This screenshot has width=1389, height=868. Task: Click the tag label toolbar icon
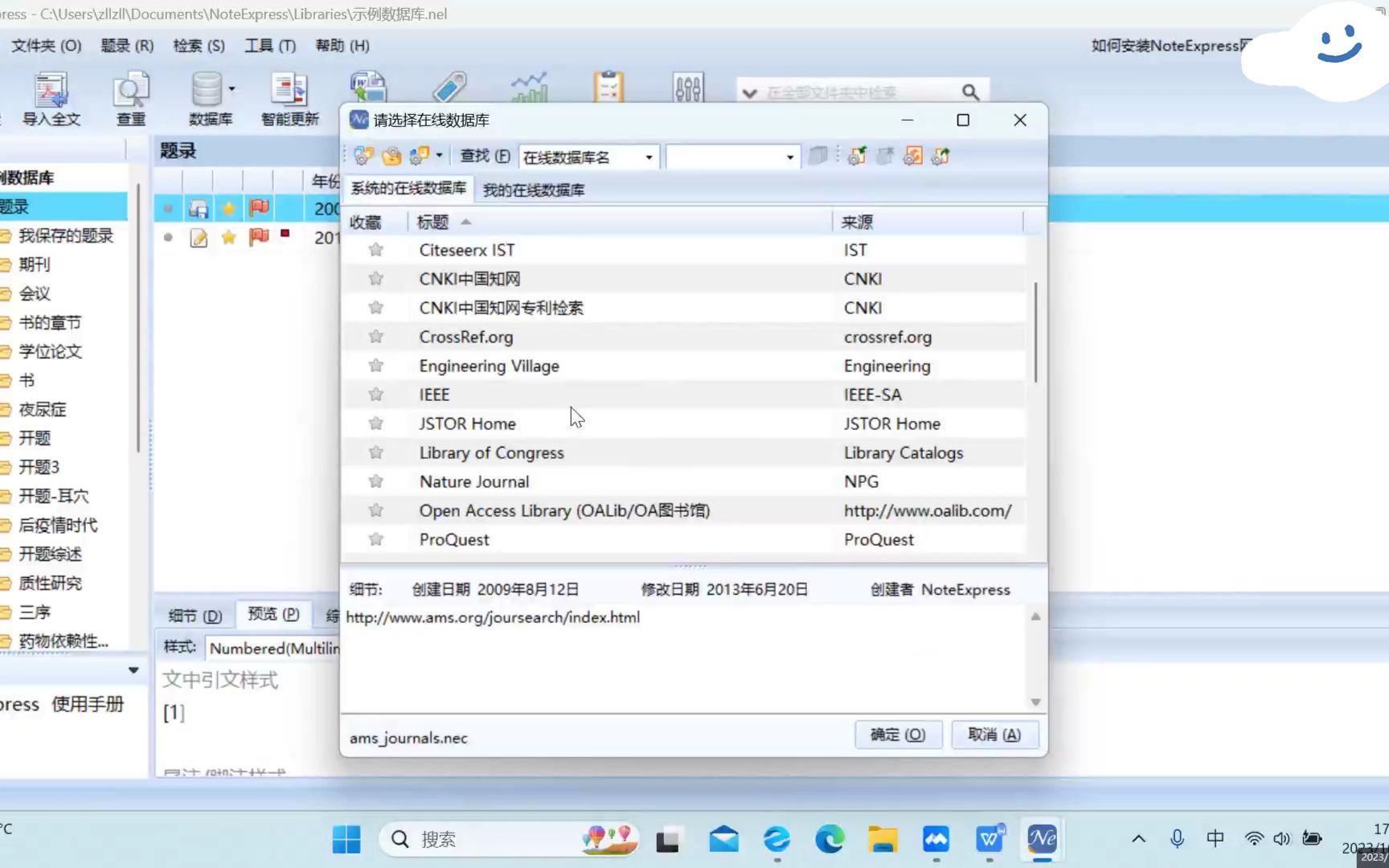pyautogui.click(x=449, y=88)
